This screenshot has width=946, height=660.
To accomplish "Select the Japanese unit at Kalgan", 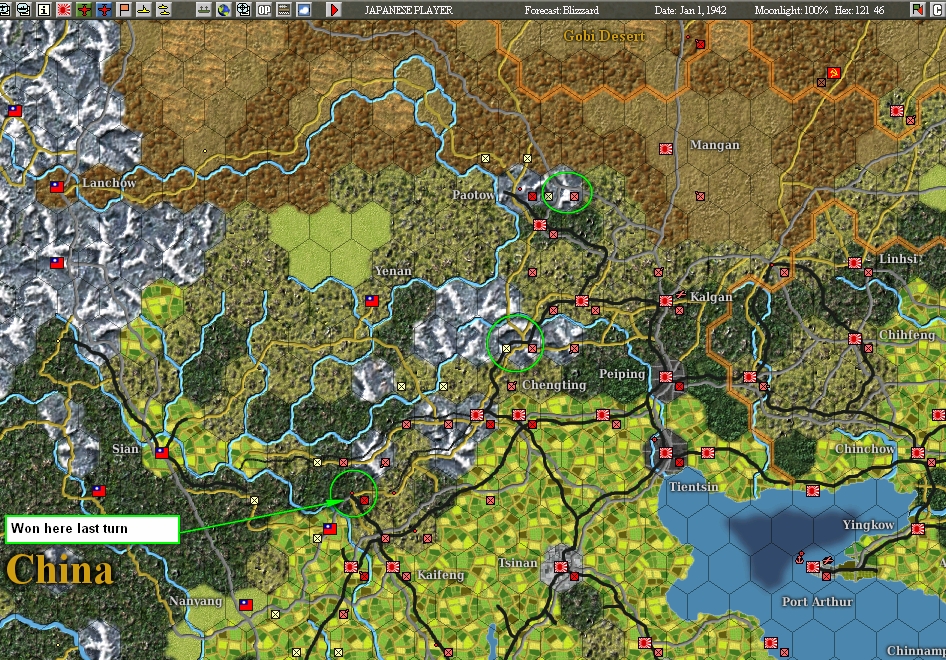I will (666, 300).
